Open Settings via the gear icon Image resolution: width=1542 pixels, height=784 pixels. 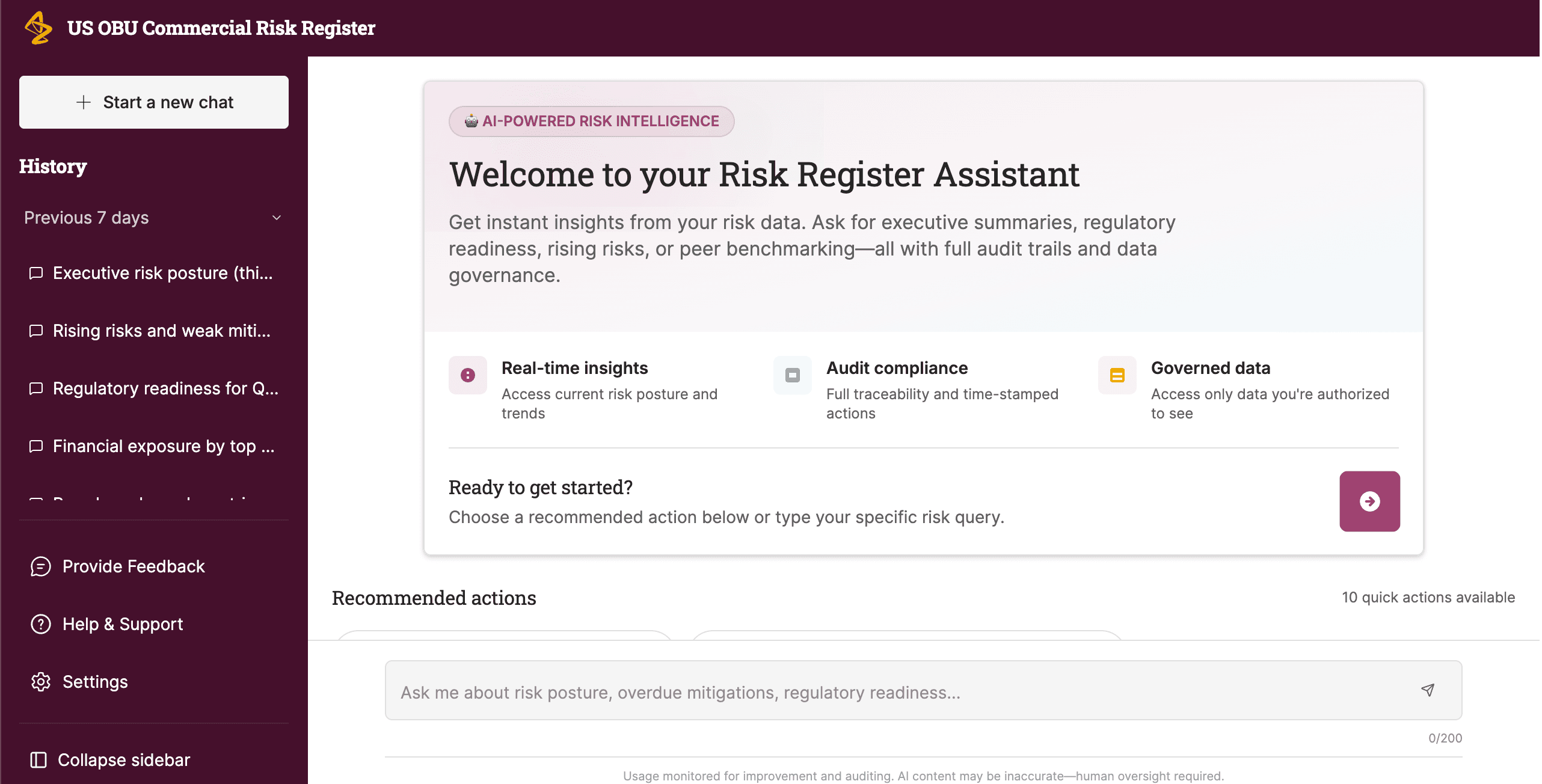click(x=40, y=682)
